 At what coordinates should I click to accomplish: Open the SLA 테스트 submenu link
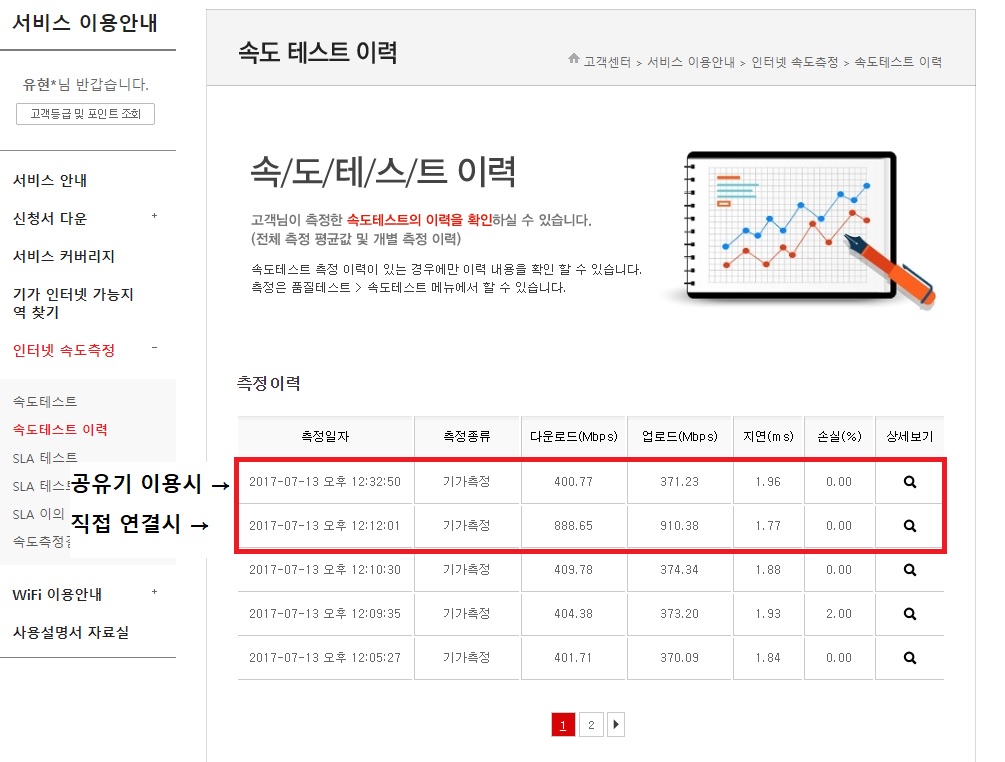45,458
